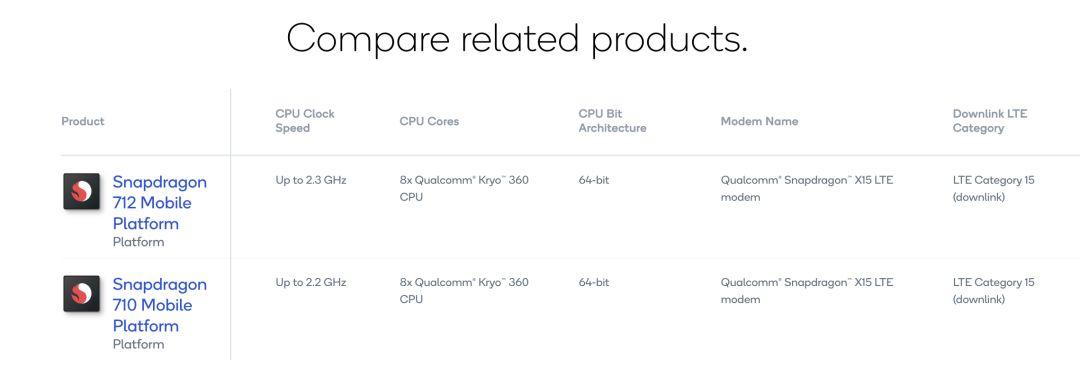Image resolution: width=1080 pixels, height=376 pixels.
Task: Select the CPU Clock Speed column header
Action: (x=305, y=121)
